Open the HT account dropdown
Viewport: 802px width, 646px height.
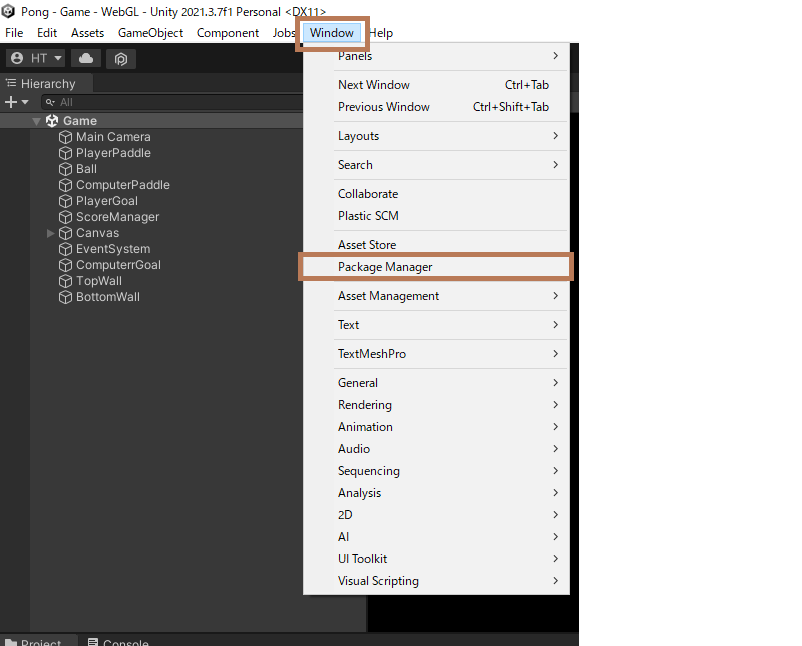tap(36, 58)
